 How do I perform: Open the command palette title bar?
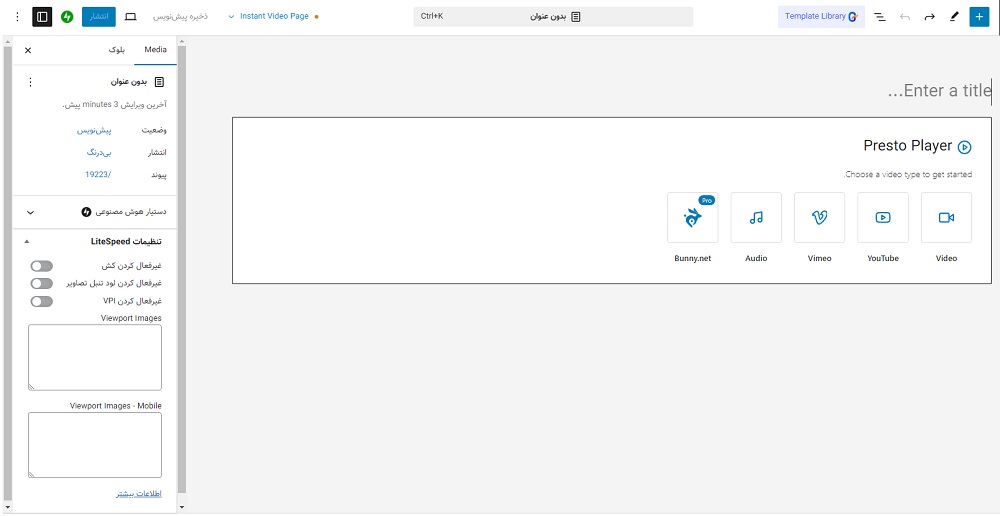553,17
